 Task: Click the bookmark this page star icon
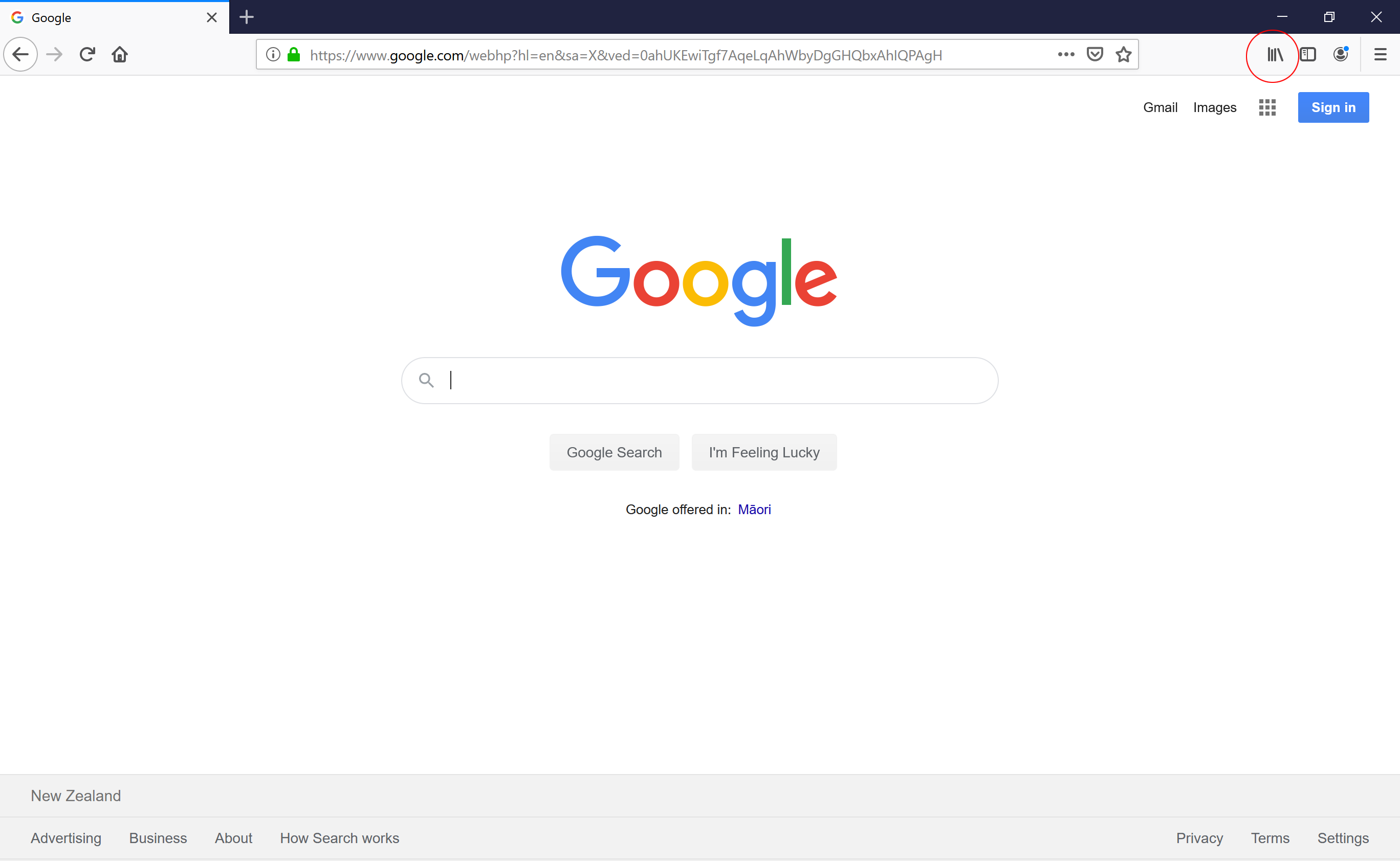point(1123,55)
